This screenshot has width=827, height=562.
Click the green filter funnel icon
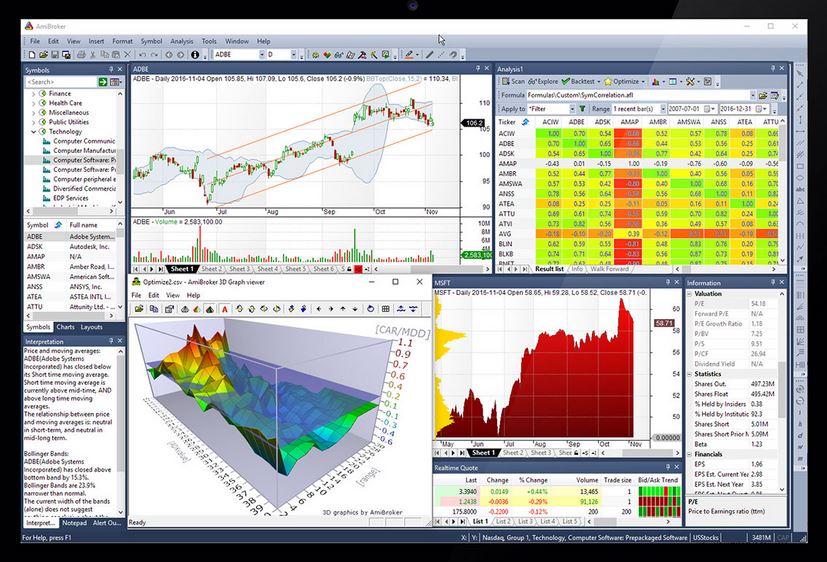(x=582, y=109)
